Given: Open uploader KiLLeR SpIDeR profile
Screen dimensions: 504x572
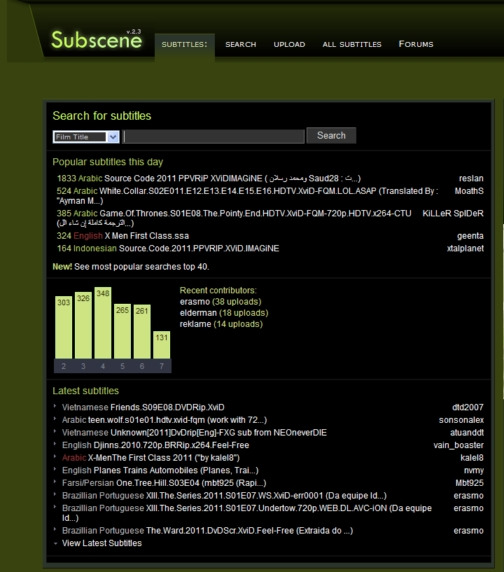Looking at the screenshot, I should pos(453,213).
